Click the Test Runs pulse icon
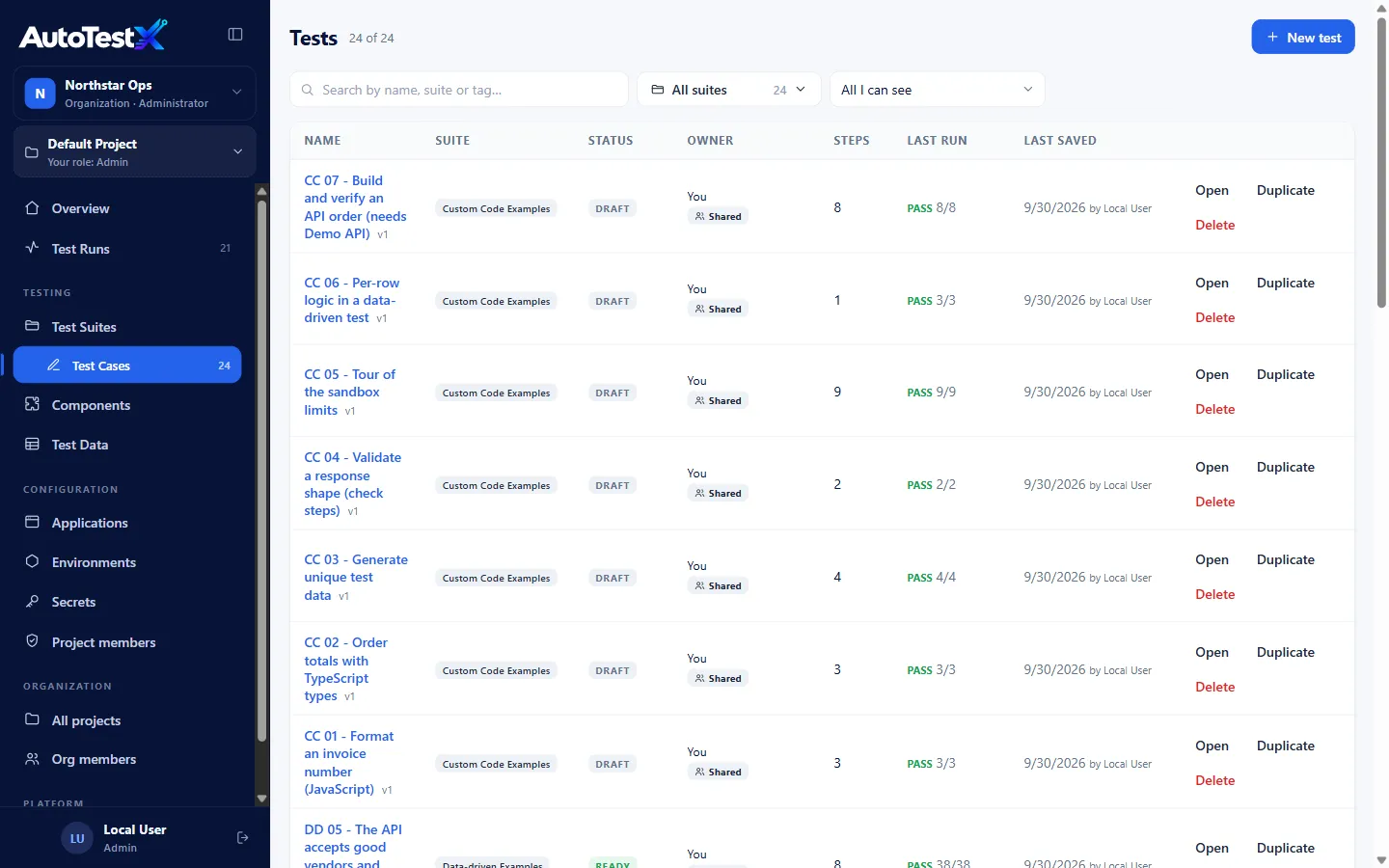 click(x=32, y=248)
